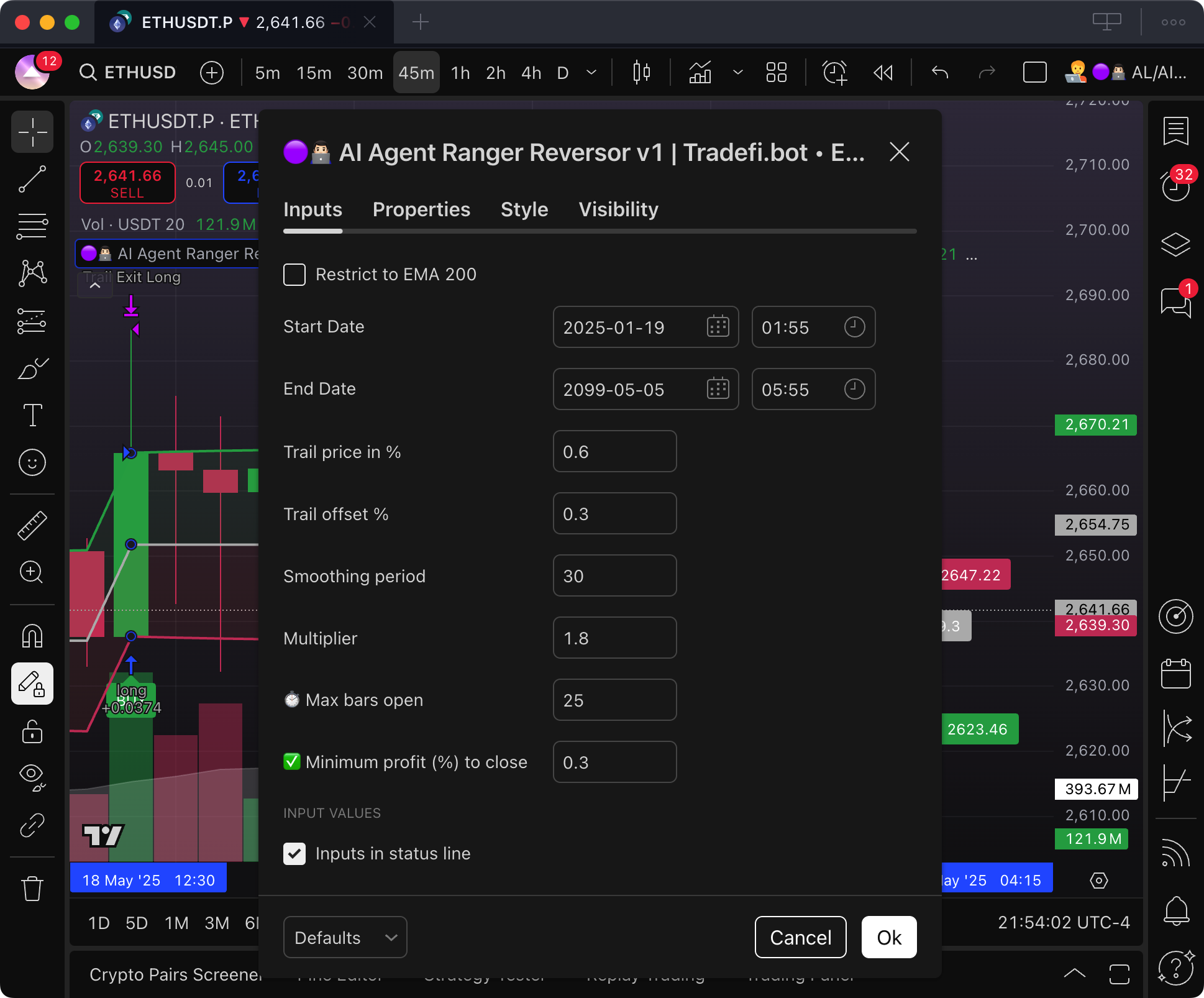Select the trend line drawing tool

32,179
